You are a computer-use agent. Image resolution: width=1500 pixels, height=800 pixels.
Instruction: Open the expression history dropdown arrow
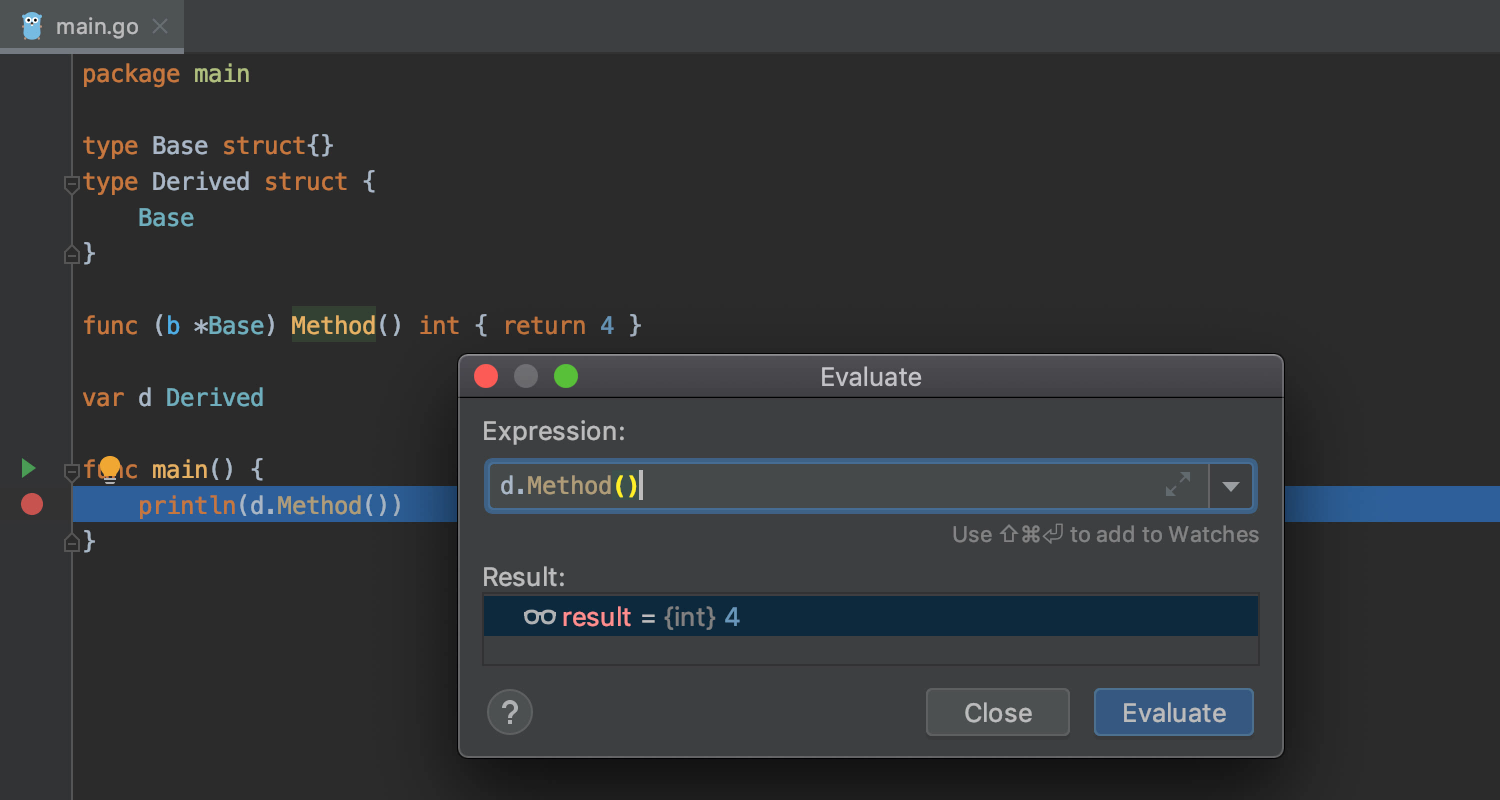[x=1231, y=486]
